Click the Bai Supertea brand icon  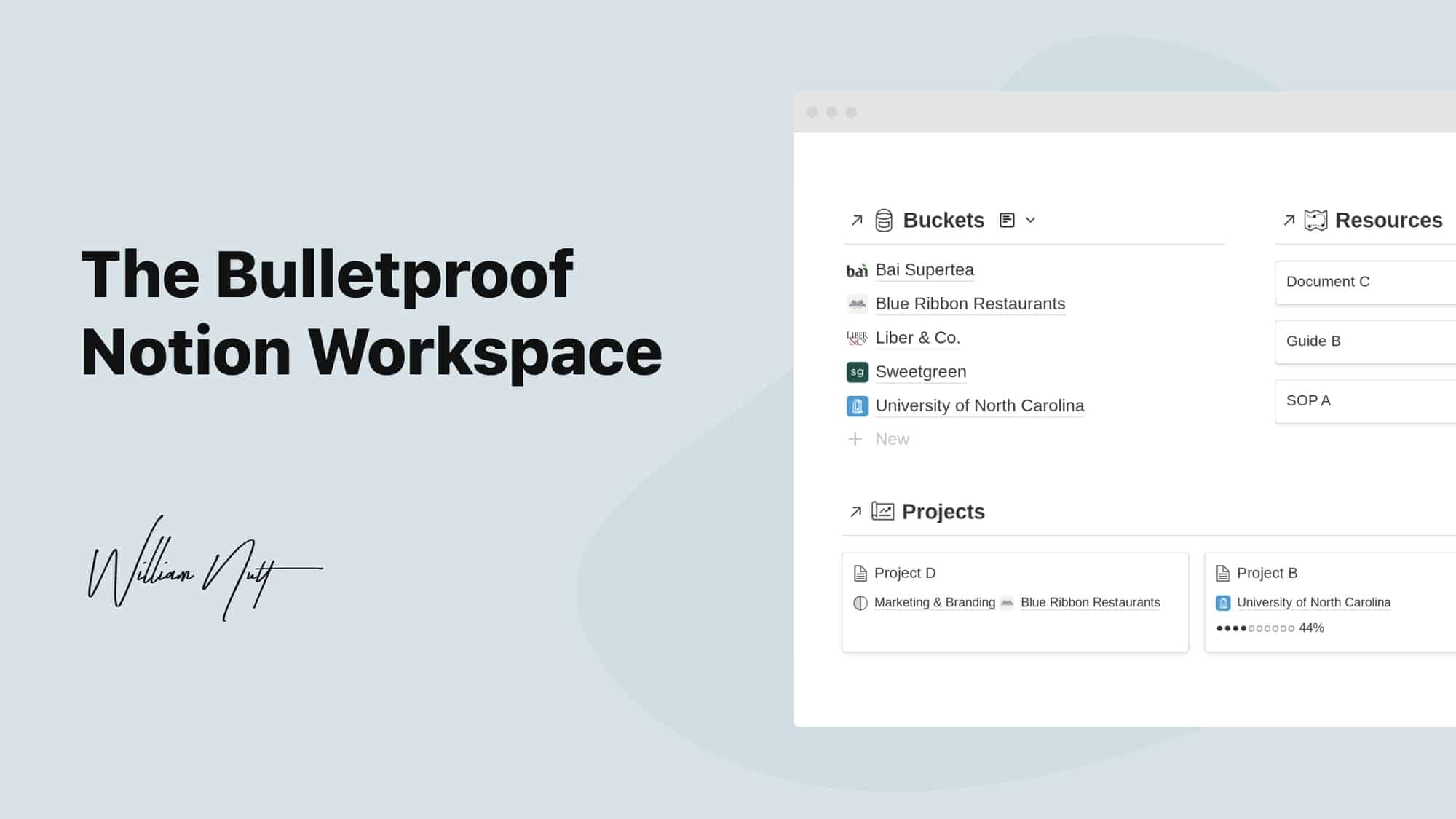(x=857, y=269)
